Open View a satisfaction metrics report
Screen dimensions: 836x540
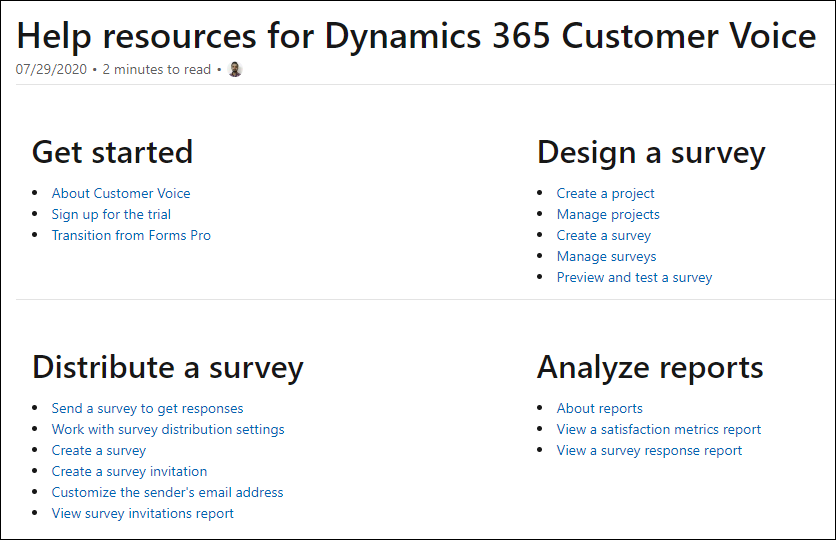[x=658, y=430]
